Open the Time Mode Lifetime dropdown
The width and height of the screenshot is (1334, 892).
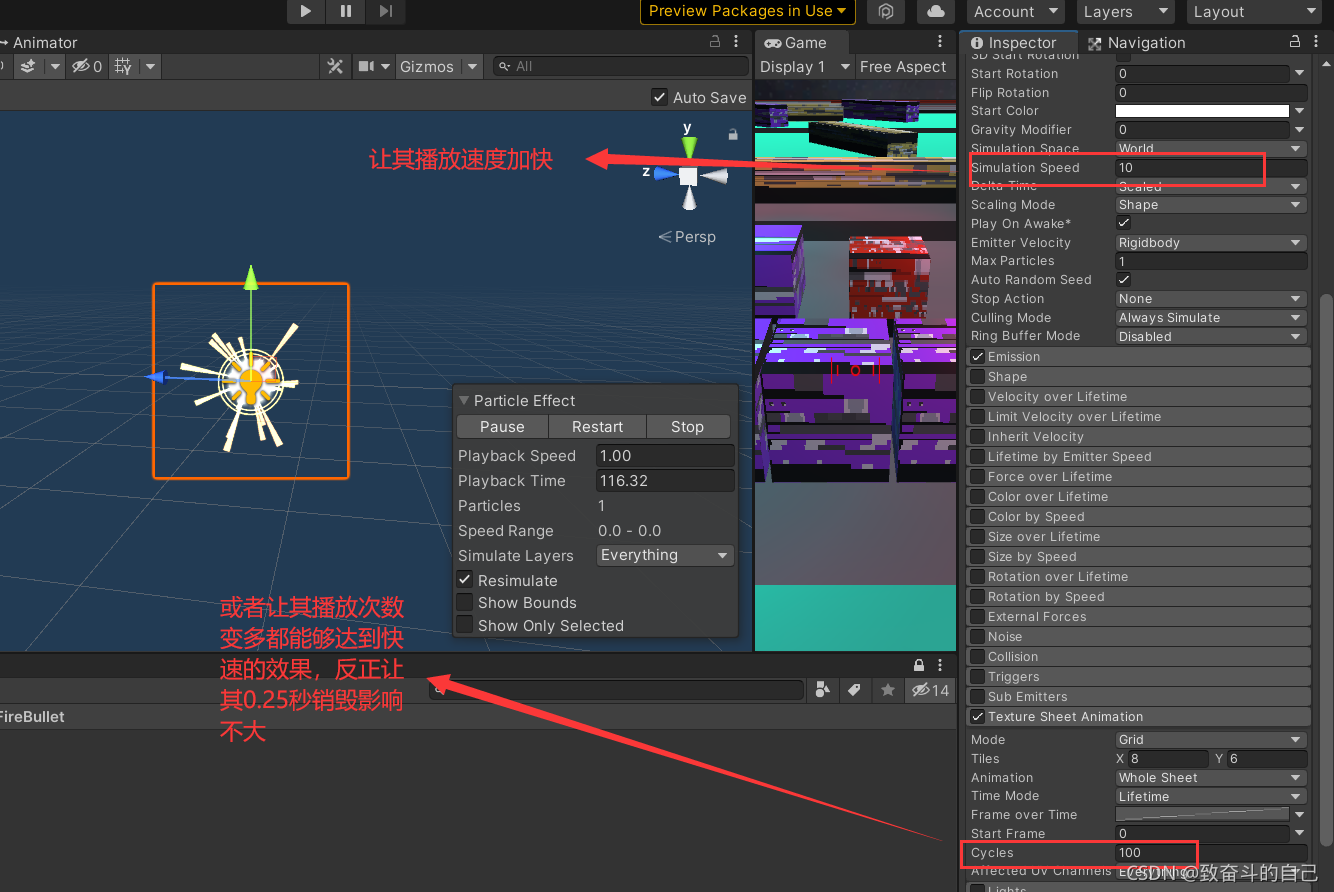1211,797
